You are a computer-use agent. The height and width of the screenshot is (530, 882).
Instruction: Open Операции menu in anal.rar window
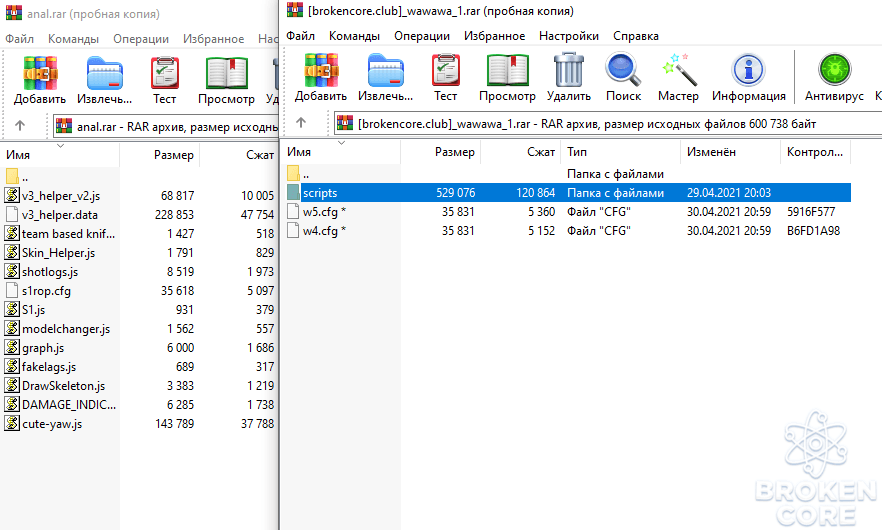click(x=141, y=39)
